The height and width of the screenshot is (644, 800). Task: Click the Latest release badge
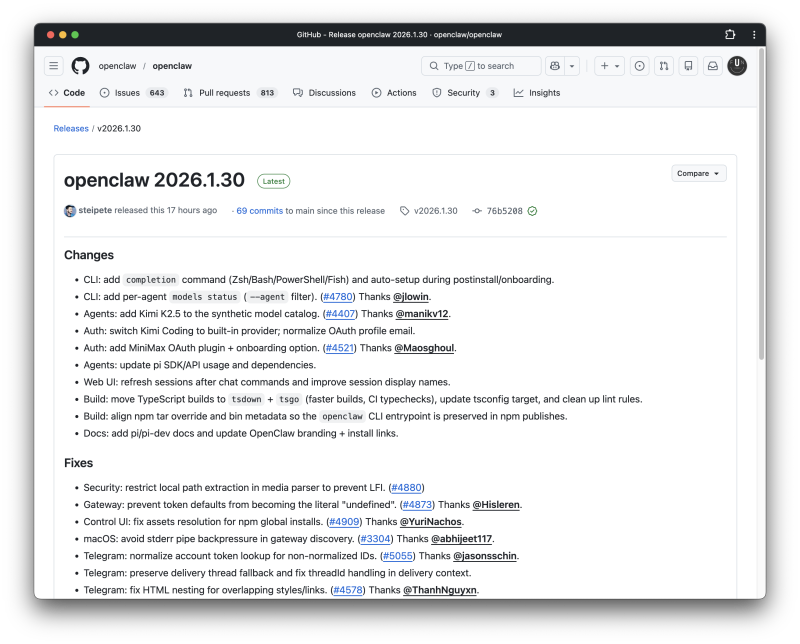click(273, 181)
